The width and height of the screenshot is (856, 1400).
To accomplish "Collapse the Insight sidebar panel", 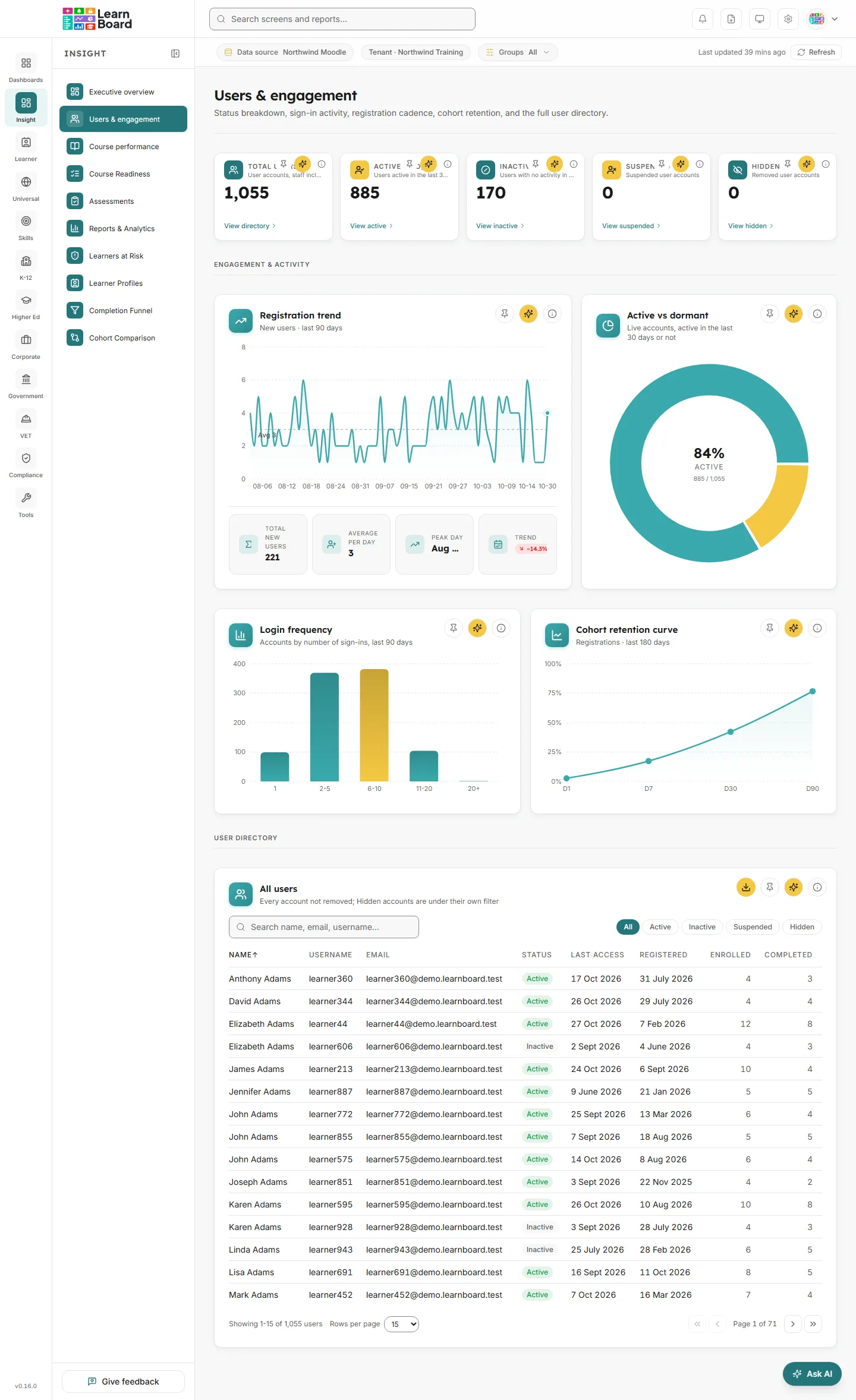I will click(x=175, y=53).
